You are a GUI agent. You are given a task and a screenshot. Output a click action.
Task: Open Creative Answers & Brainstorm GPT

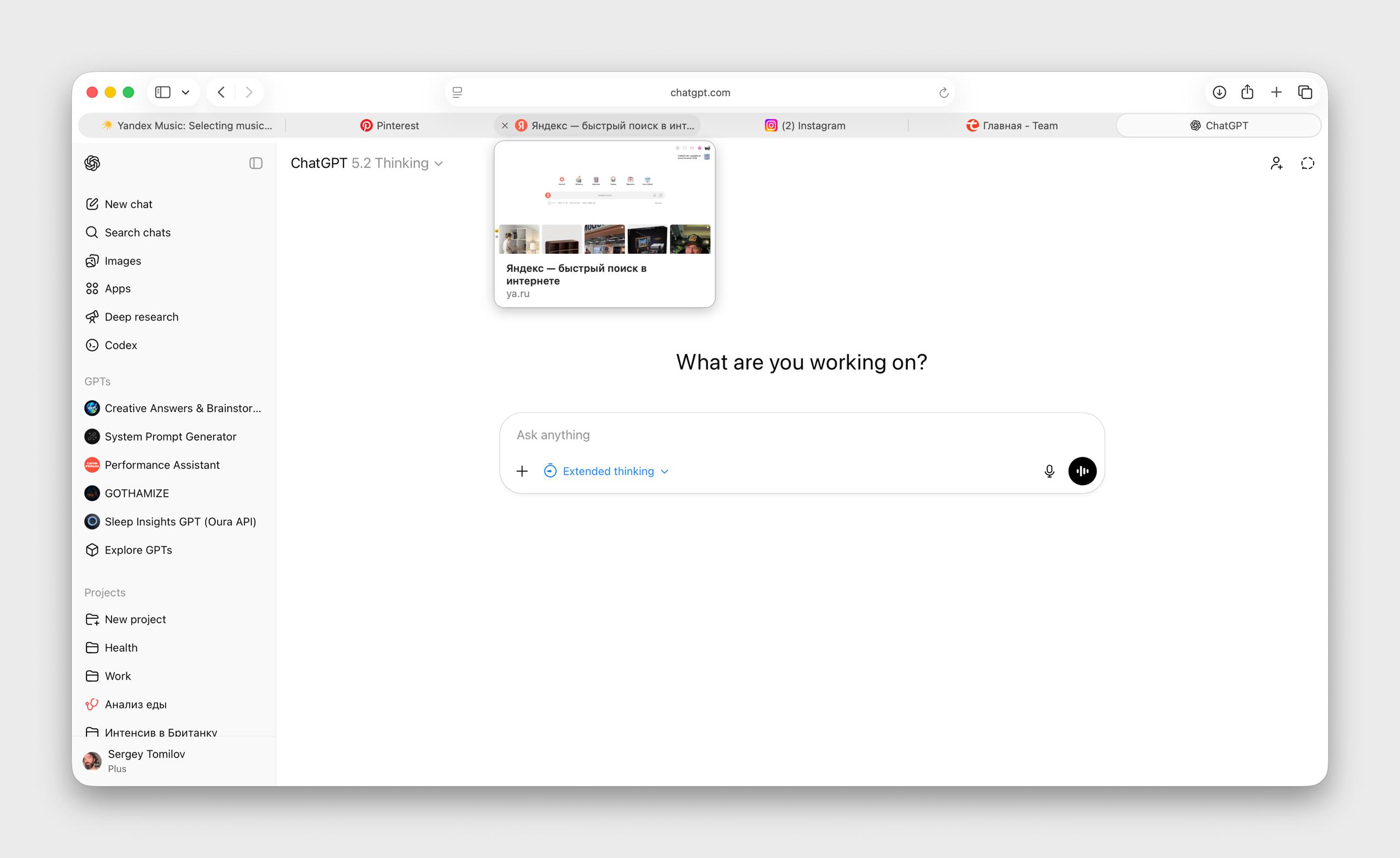tap(174, 408)
